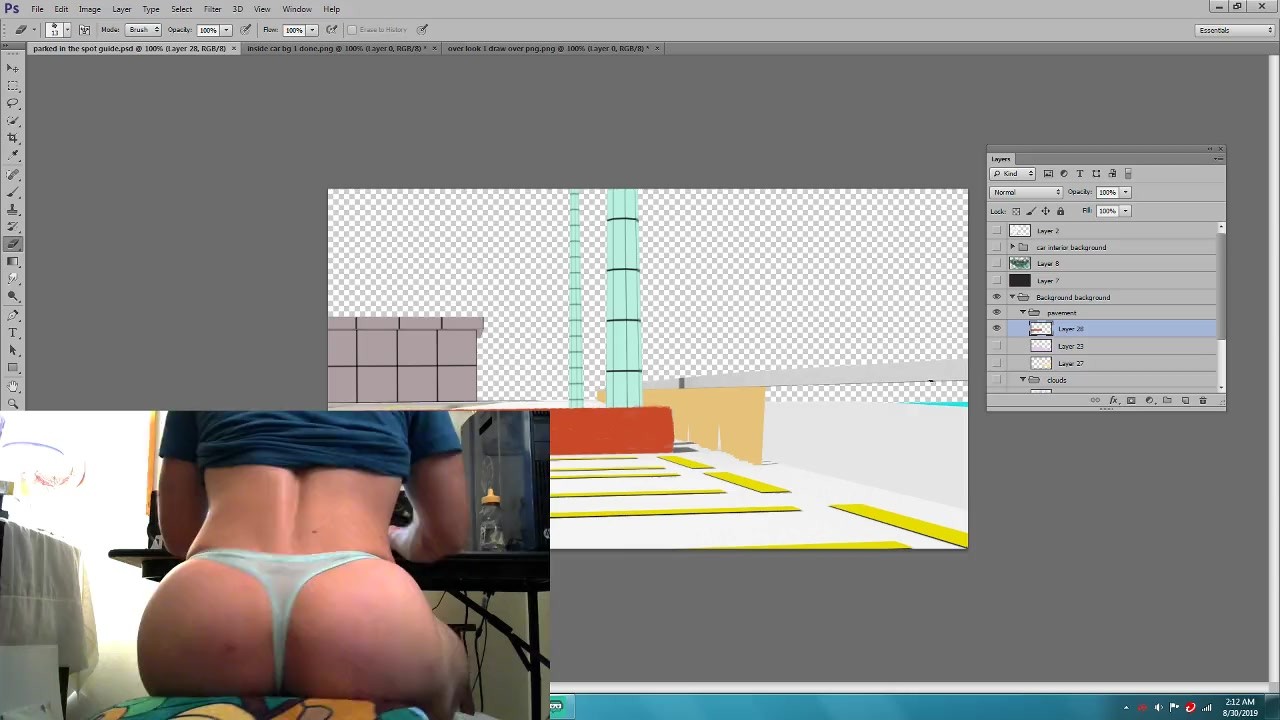
Task: Select the Lasso tool
Action: [13, 103]
